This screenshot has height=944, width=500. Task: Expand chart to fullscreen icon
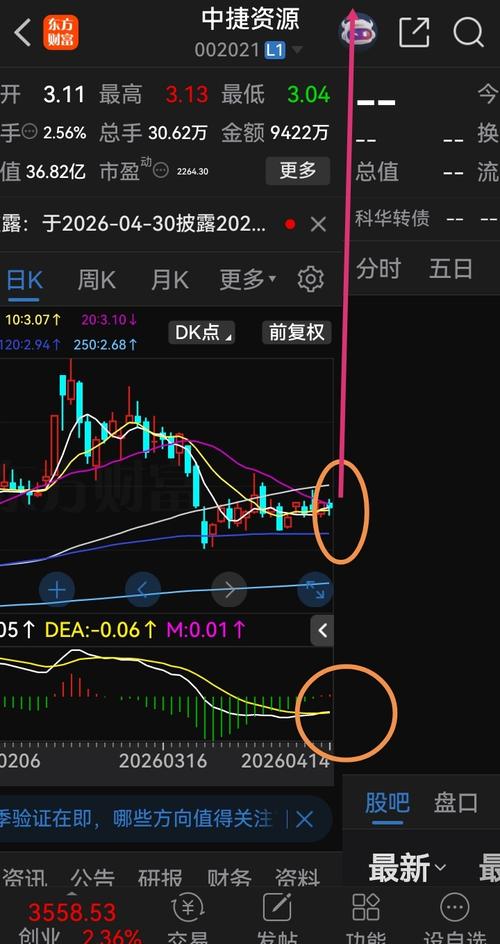[x=315, y=590]
